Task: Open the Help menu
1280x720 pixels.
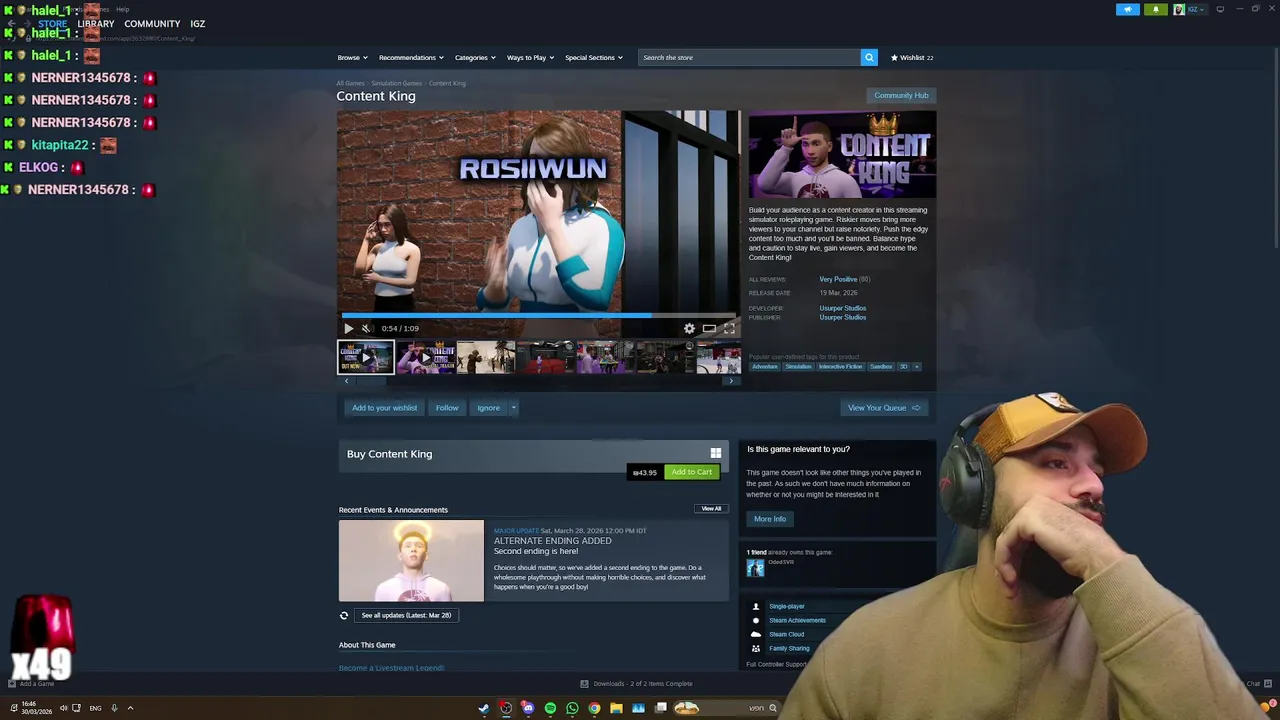Action: (122, 9)
